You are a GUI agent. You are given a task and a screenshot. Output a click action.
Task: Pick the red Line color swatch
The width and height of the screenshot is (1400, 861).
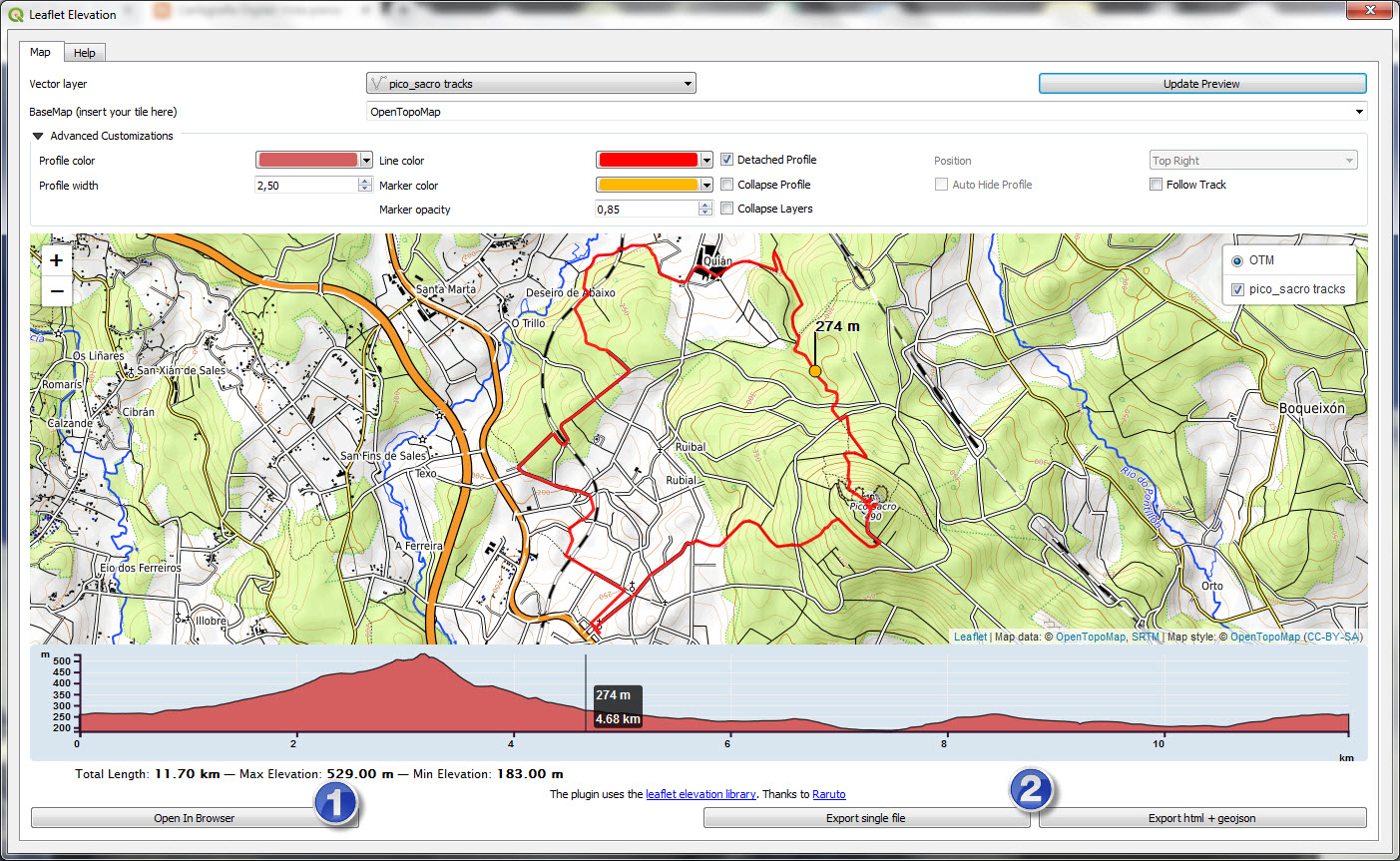648,161
